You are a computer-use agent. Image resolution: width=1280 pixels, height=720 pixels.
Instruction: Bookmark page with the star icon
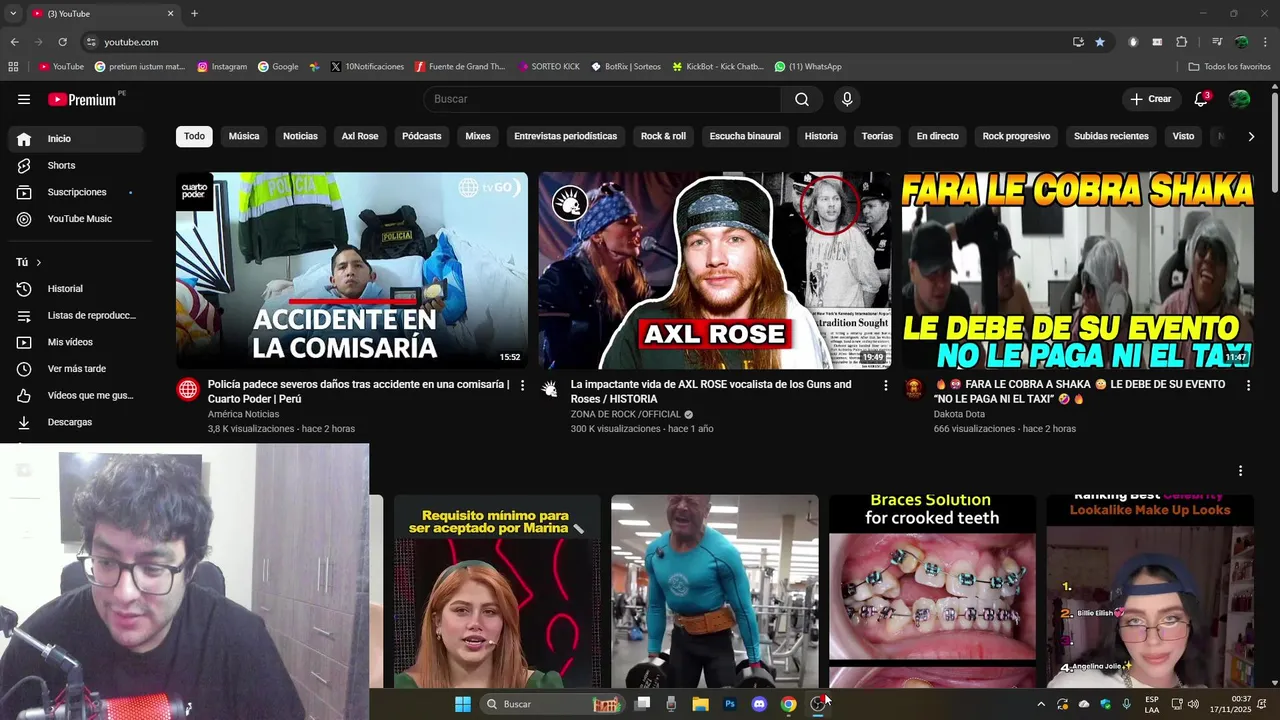point(1100,42)
